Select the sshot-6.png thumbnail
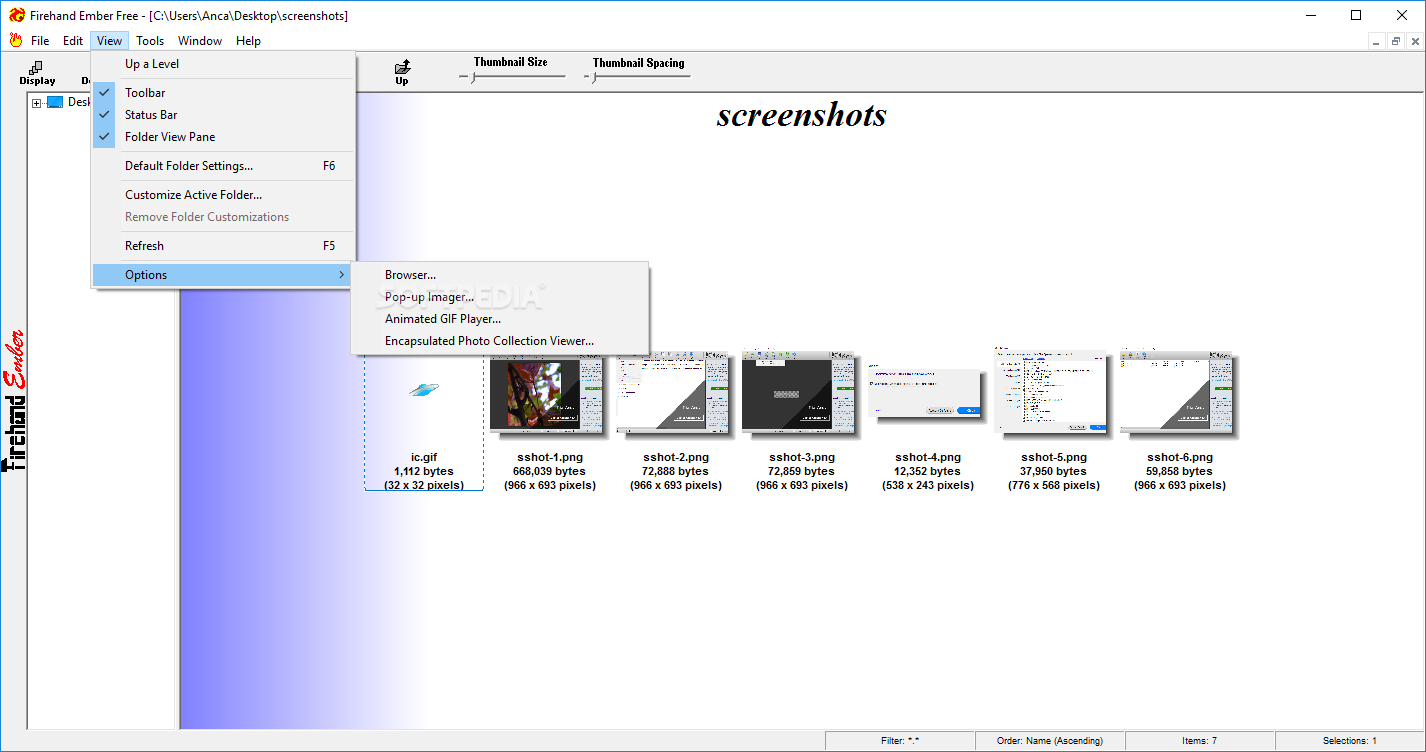The height and width of the screenshot is (752, 1426). coord(1179,393)
